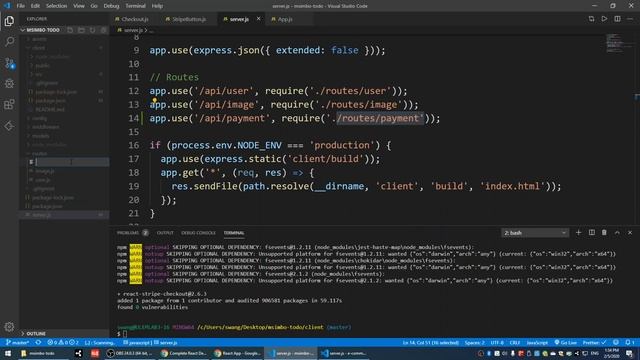The width and height of the screenshot is (640, 360).
Task: Open the editor More Actions ellipsis
Action: [x=630, y=19]
